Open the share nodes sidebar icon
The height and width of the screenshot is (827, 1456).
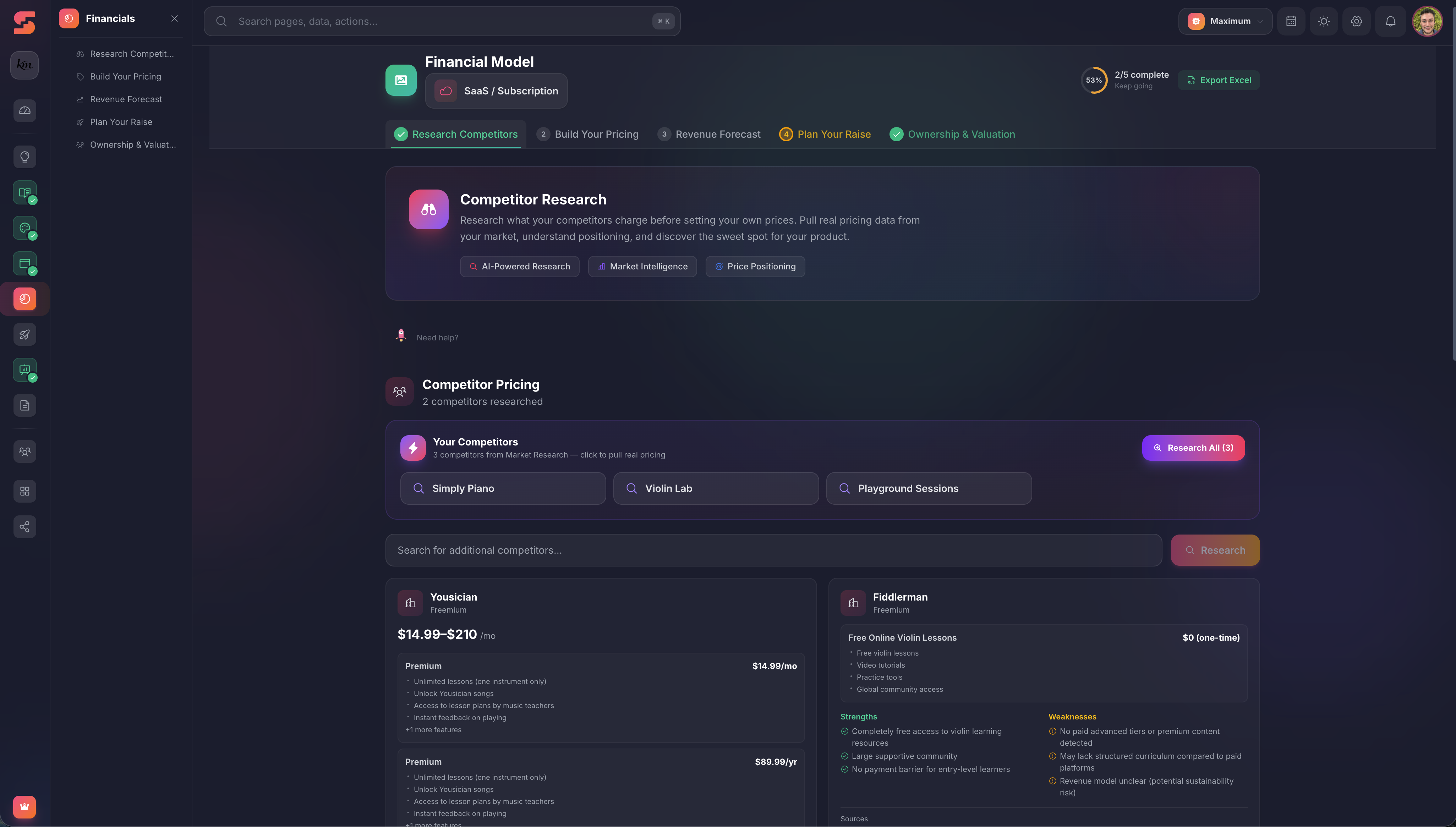coord(24,526)
